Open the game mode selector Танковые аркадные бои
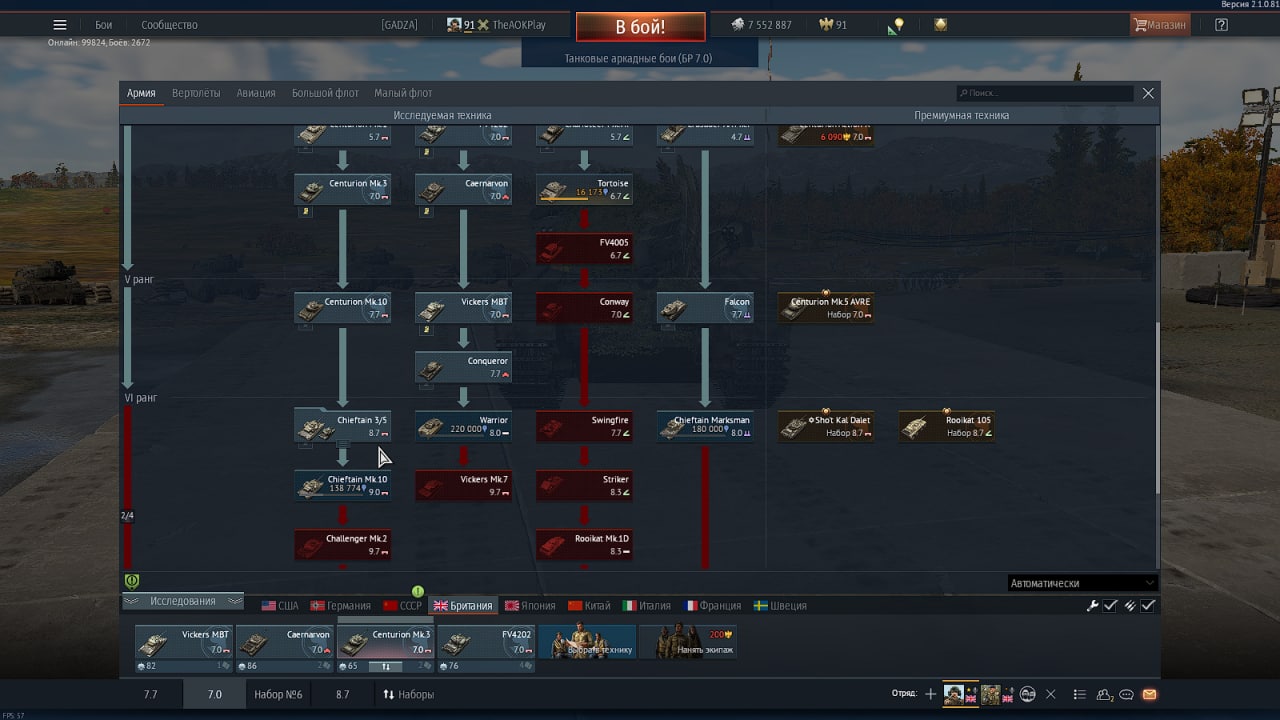This screenshot has width=1280, height=720. click(x=640, y=58)
